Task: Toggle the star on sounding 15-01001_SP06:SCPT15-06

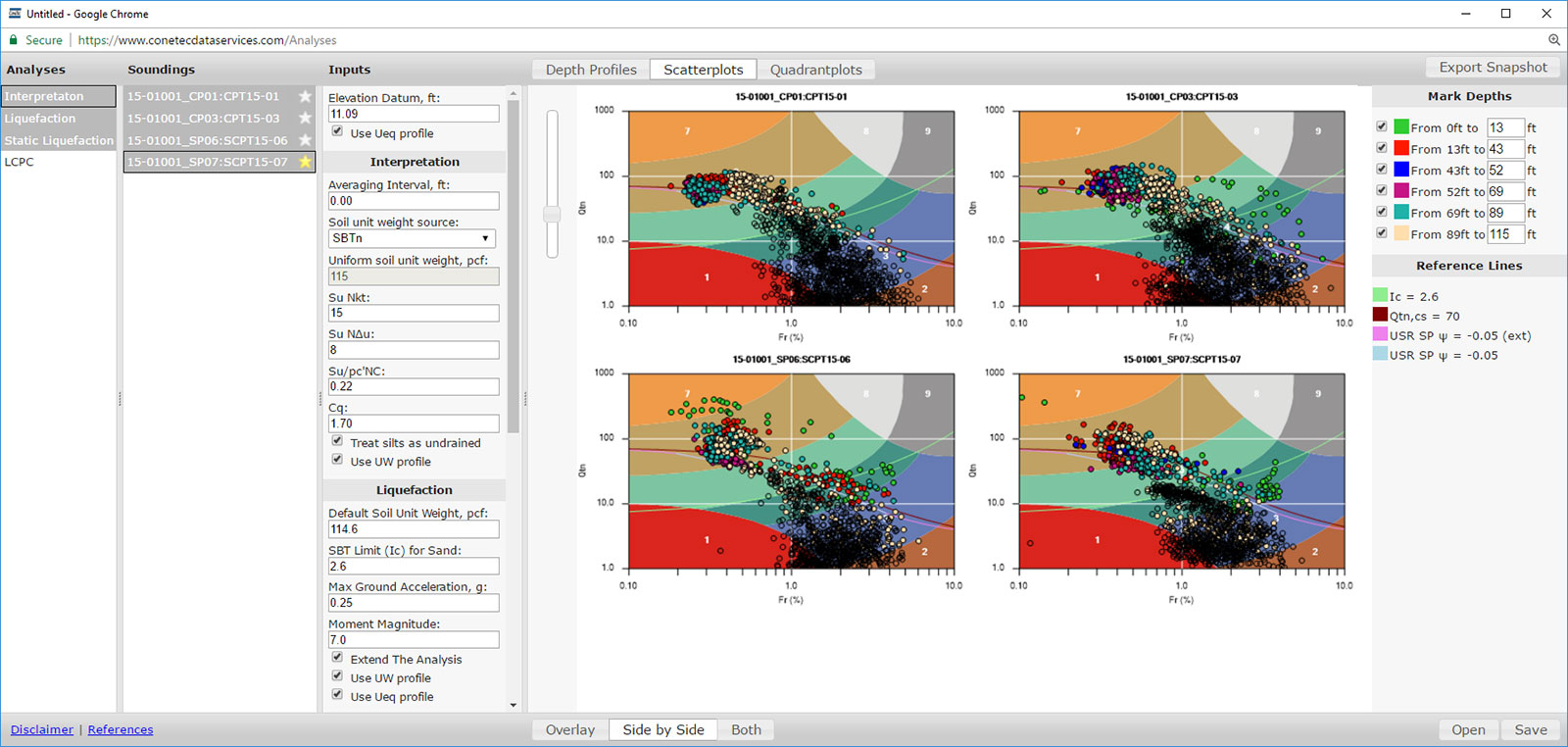Action: pyautogui.click(x=305, y=140)
